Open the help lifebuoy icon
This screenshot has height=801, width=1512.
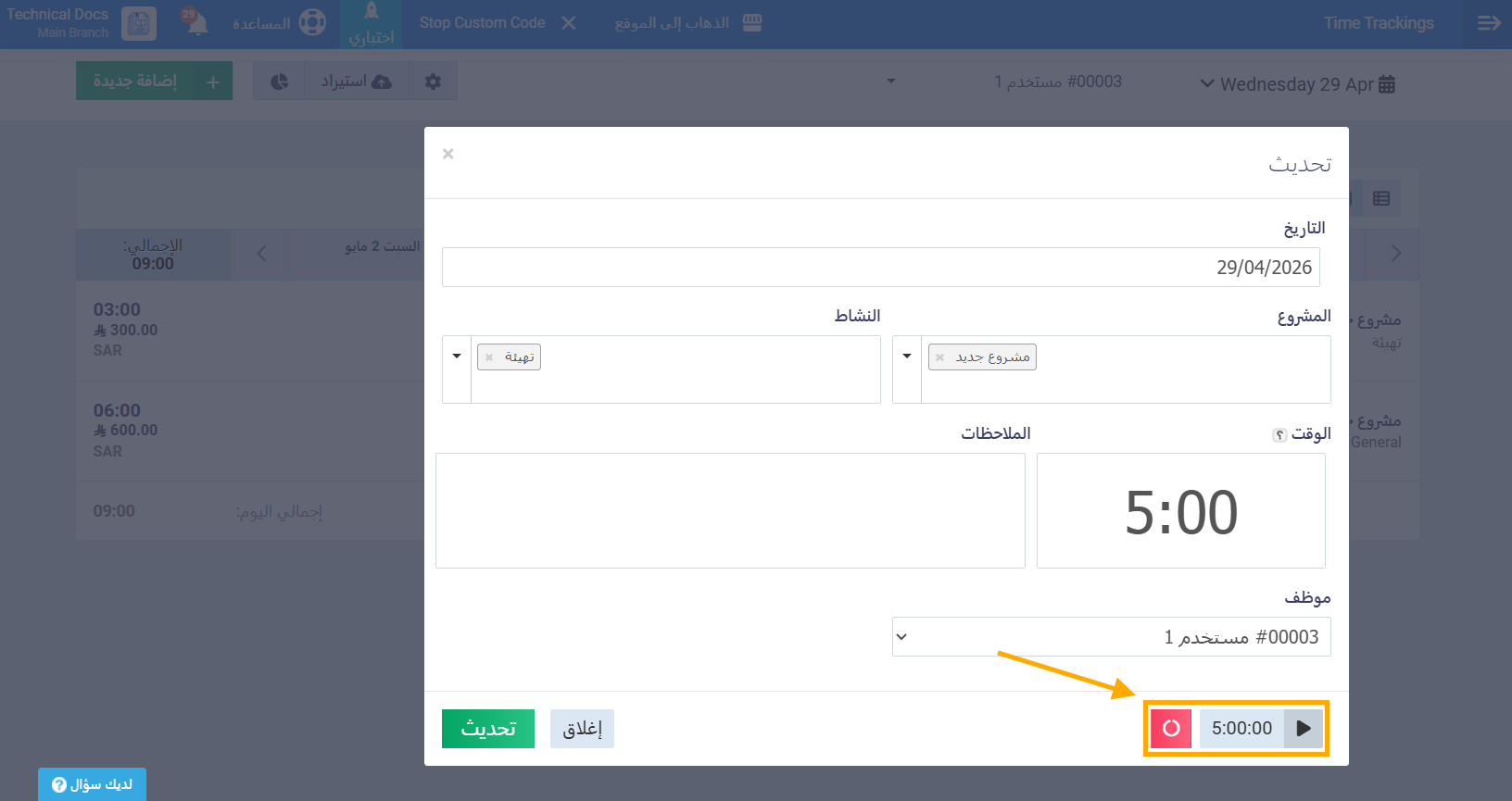coord(312,23)
